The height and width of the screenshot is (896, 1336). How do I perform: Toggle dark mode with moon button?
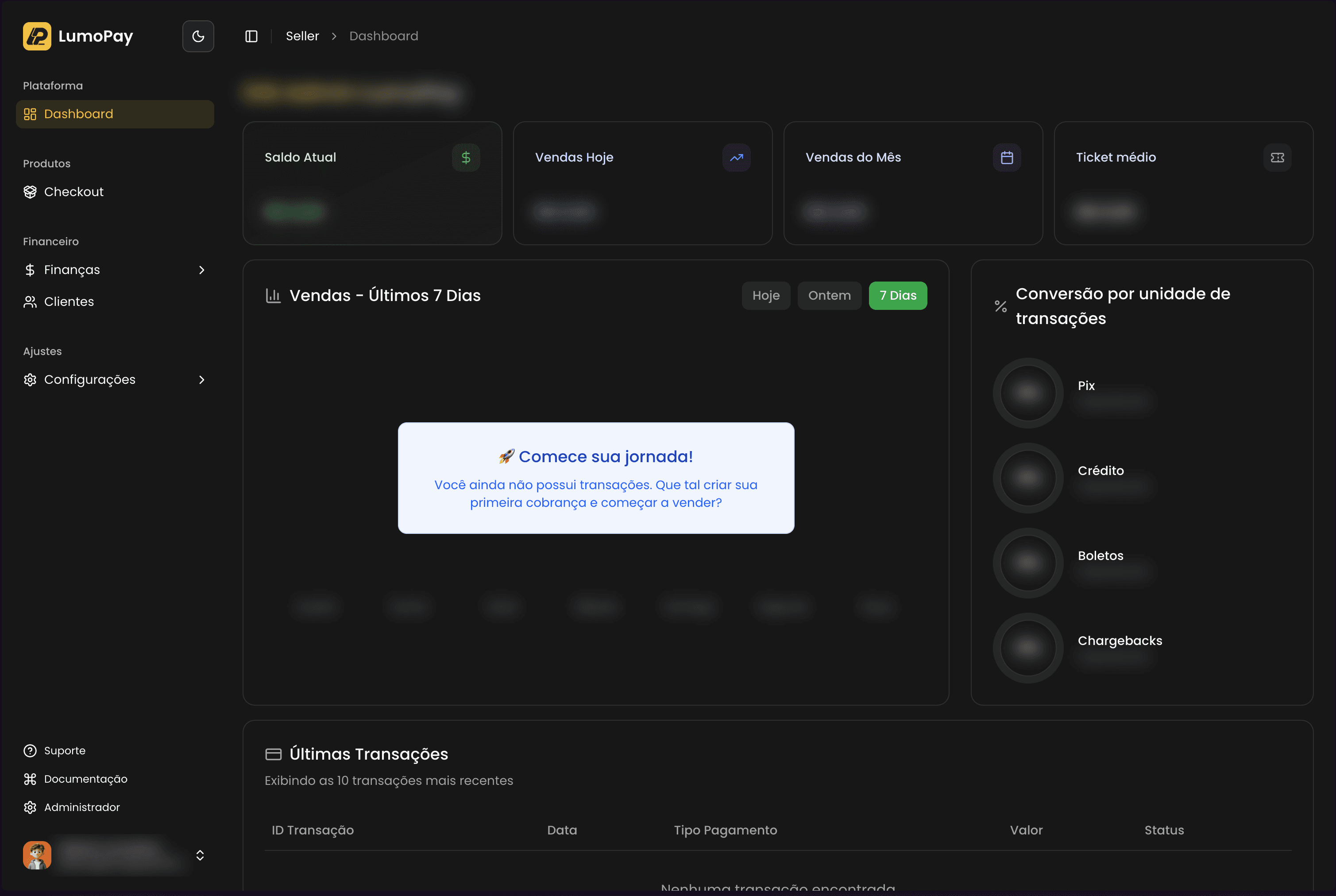pyautogui.click(x=198, y=36)
